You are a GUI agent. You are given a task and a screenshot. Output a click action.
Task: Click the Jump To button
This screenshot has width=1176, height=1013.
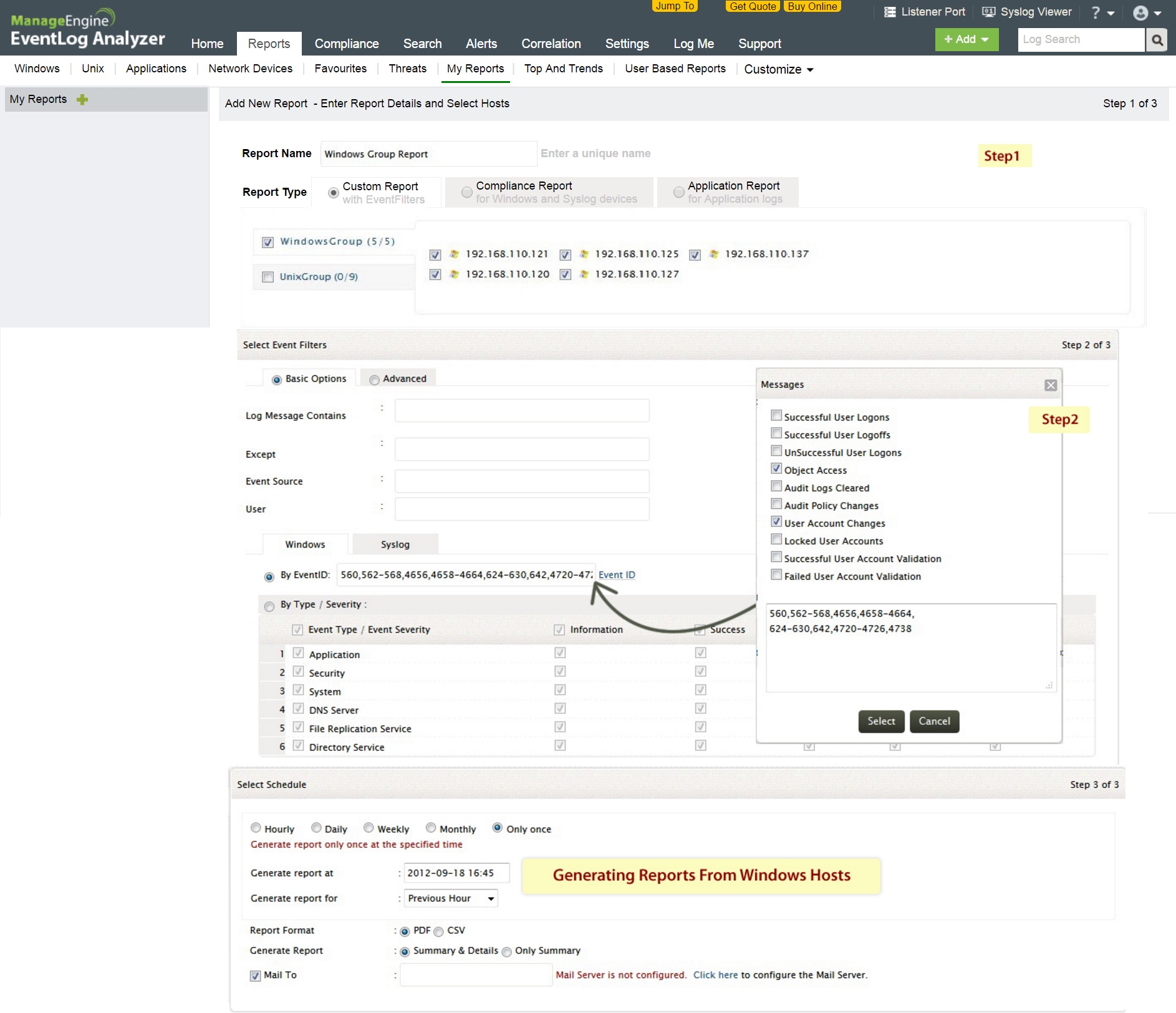coord(675,6)
